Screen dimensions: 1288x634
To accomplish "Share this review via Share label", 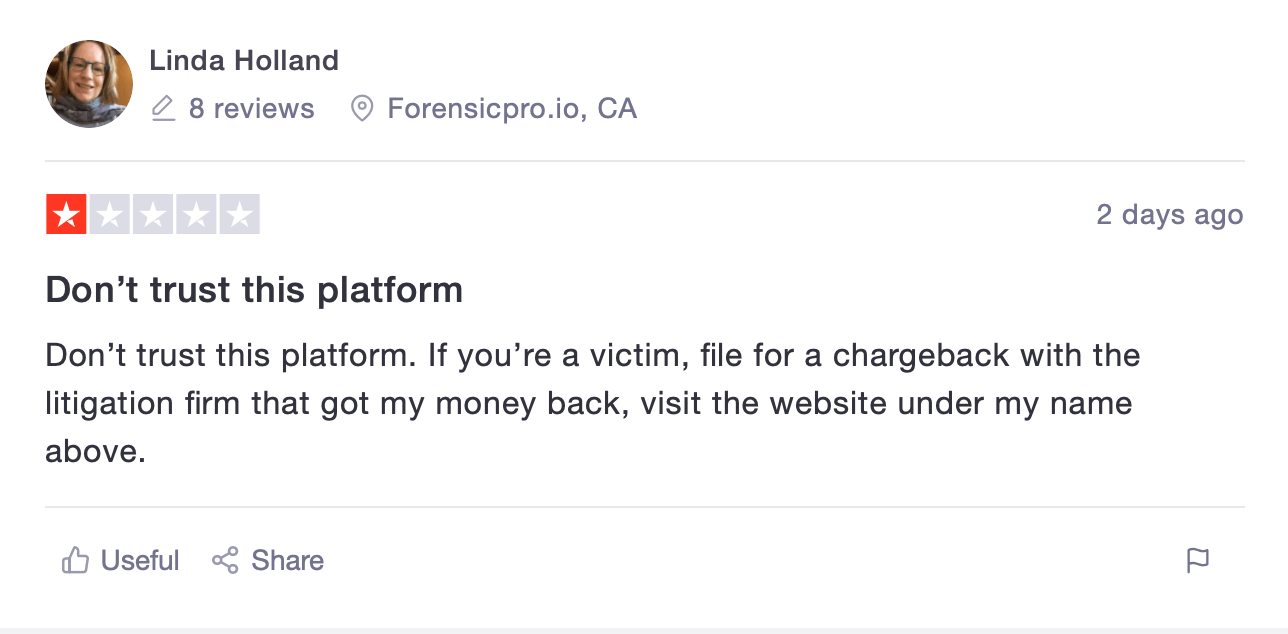I will (287, 560).
